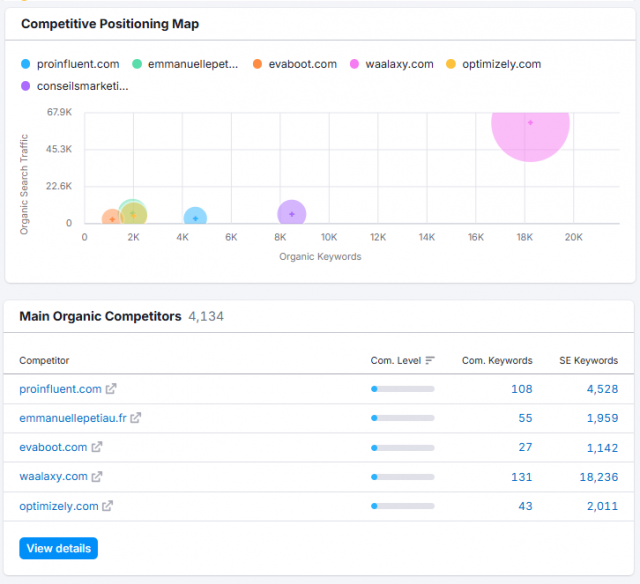Screen dimensions: 640x584
Task: Open SE keywords value 1,142
Action: [x=602, y=448]
